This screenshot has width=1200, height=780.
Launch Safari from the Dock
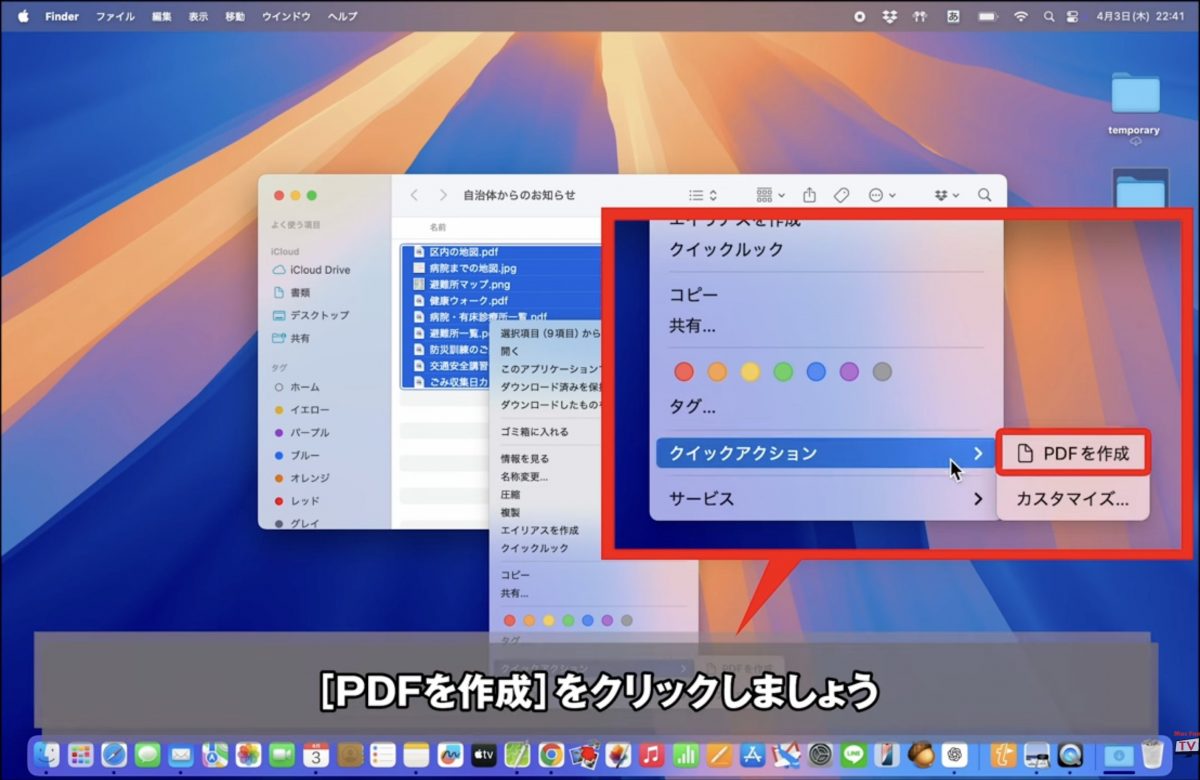point(114,755)
